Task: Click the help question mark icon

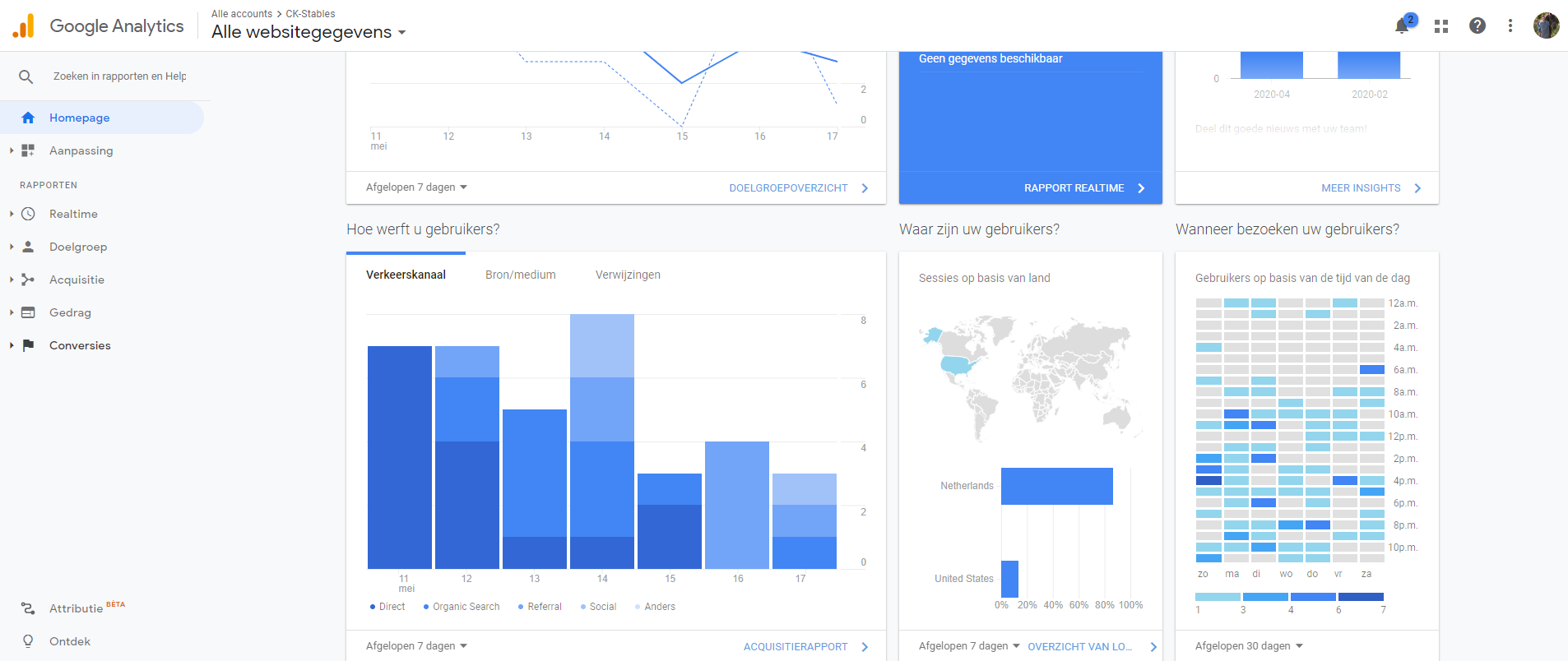Action: point(1478,26)
